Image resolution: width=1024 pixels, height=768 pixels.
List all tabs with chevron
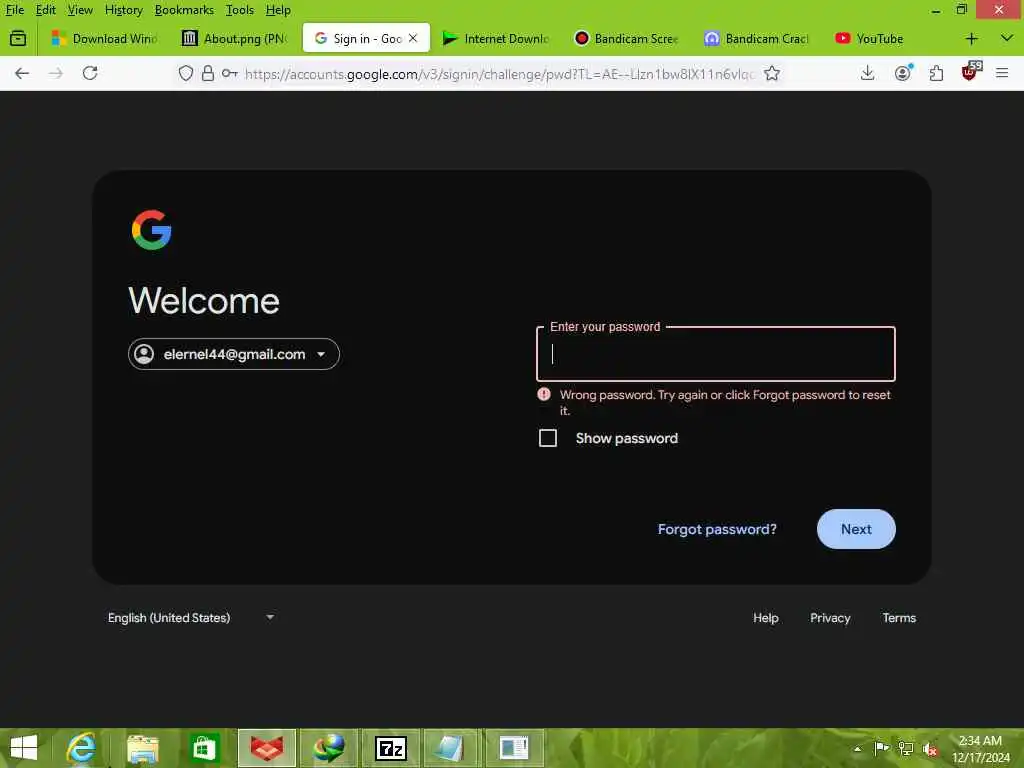(x=1006, y=39)
